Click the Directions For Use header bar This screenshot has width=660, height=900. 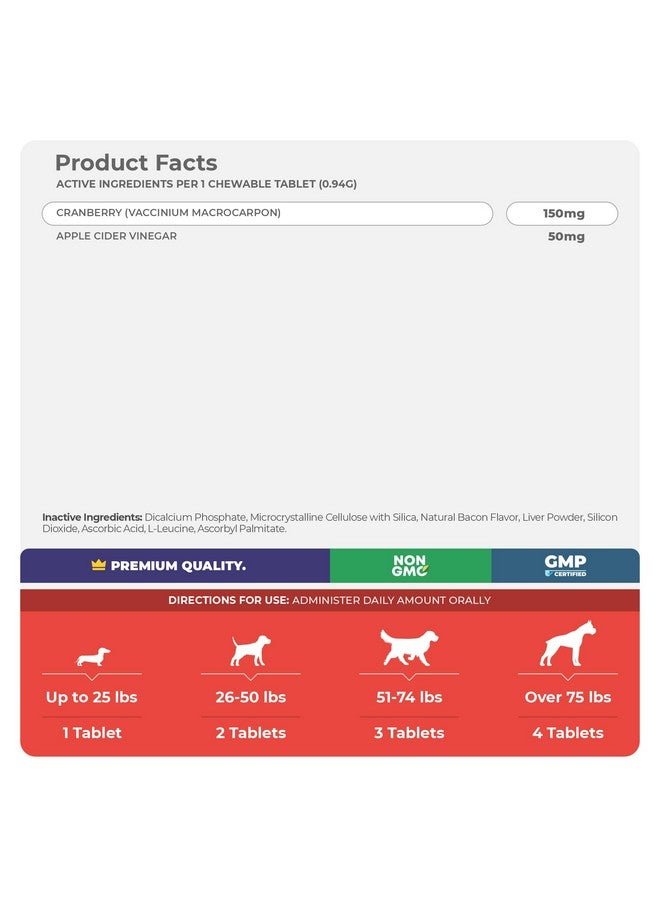click(x=330, y=600)
